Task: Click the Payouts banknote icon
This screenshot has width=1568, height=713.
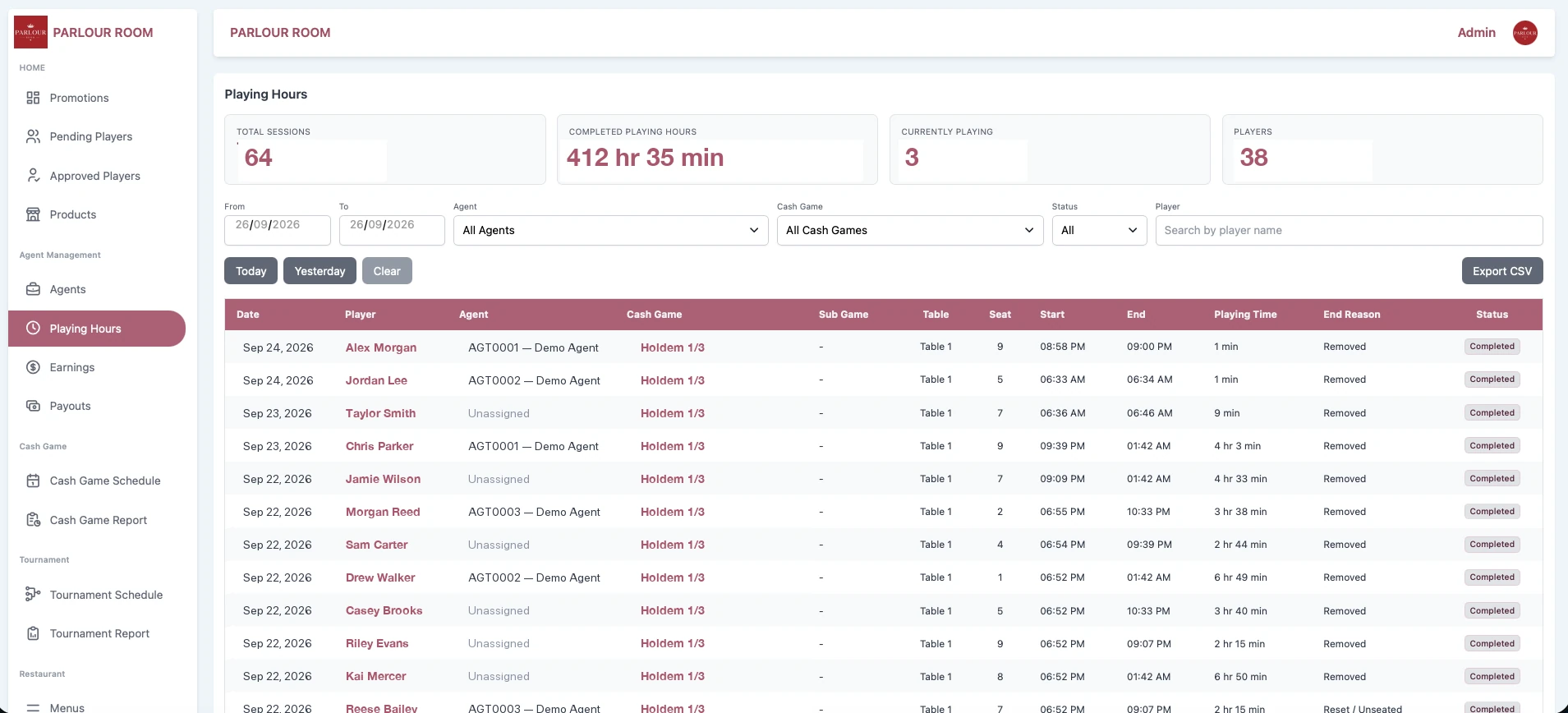Action: [x=33, y=406]
